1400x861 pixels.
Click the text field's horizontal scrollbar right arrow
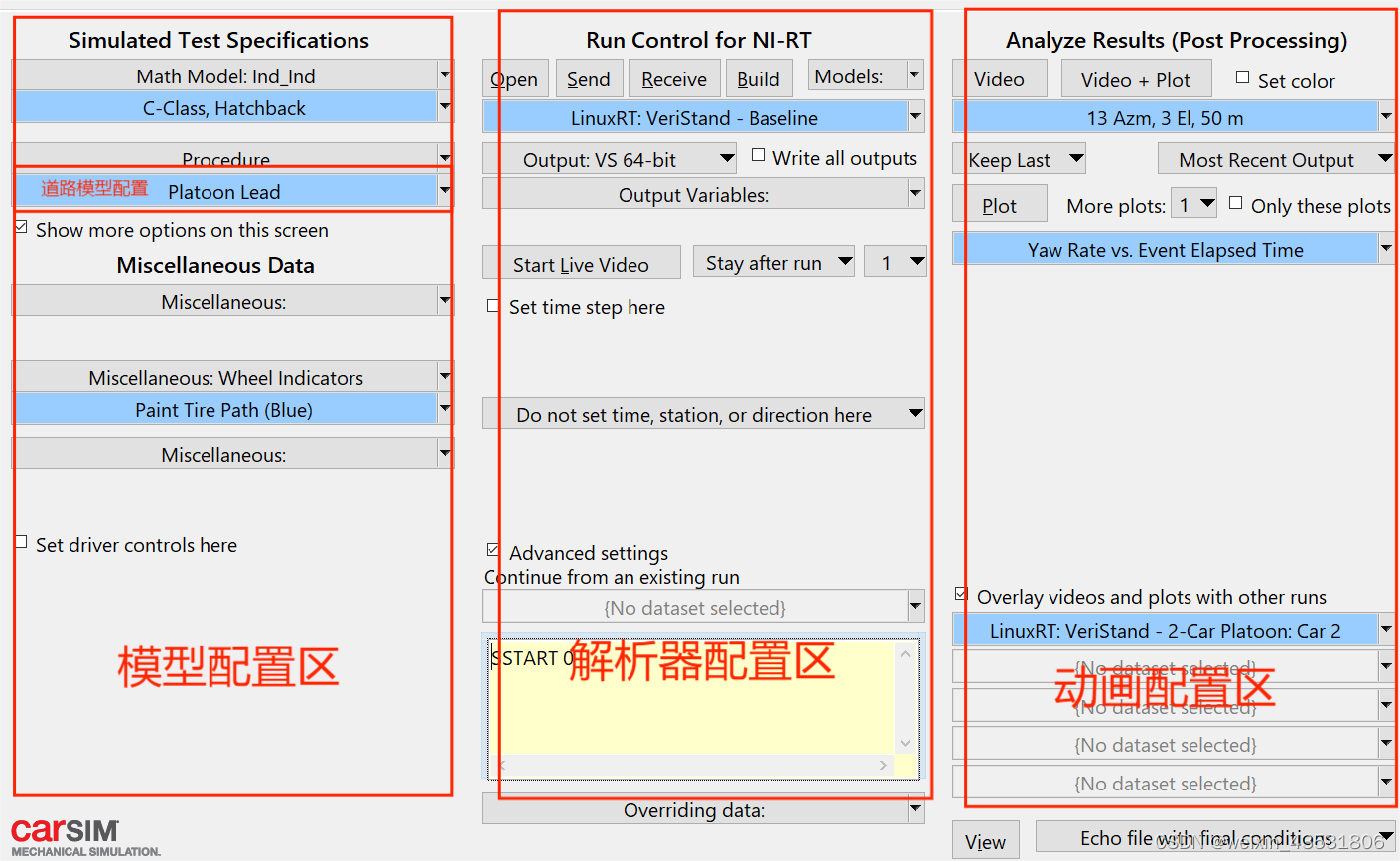point(883,765)
